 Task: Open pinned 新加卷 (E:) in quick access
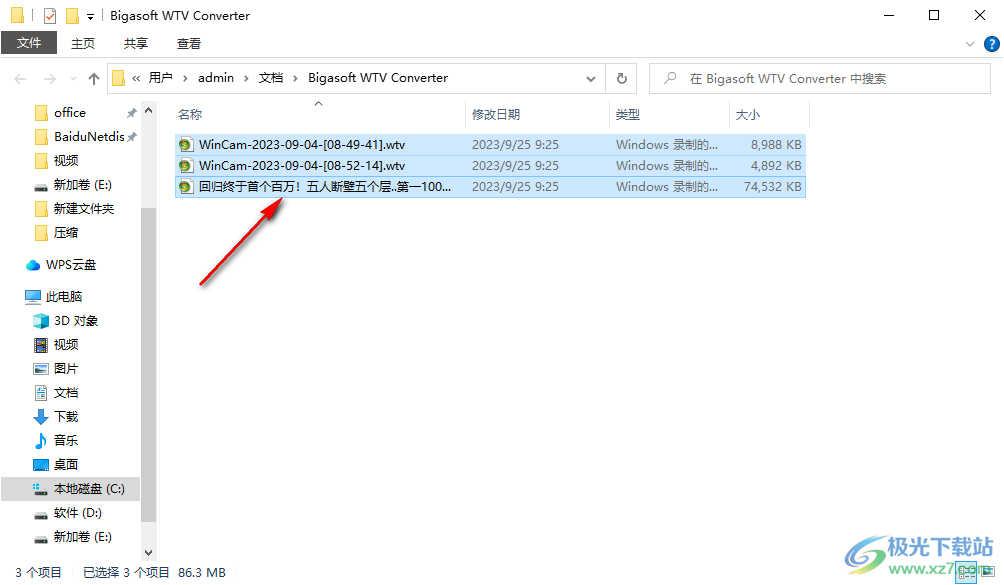pyautogui.click(x=82, y=185)
